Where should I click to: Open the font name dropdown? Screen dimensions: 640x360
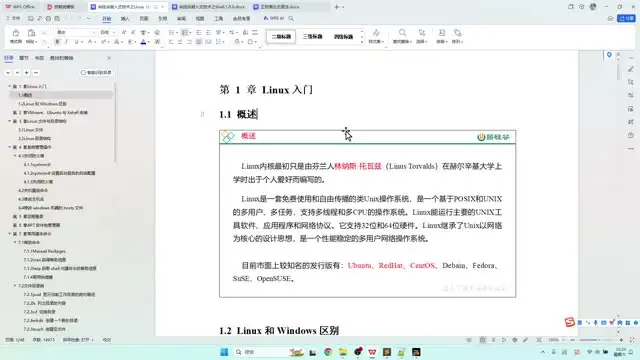point(93,32)
